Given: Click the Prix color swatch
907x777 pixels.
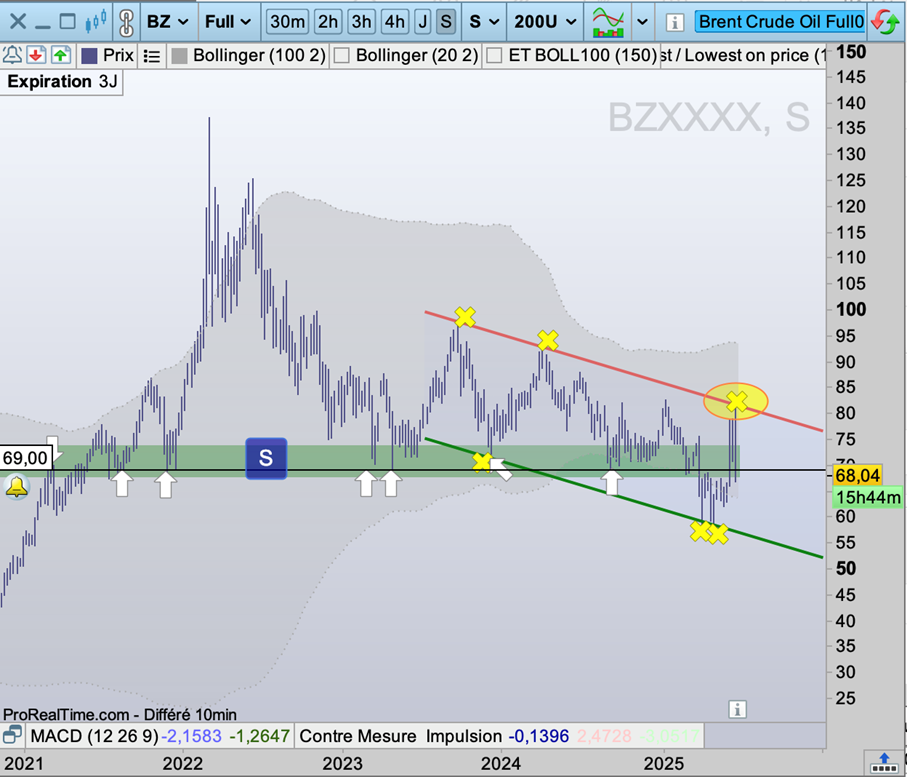Looking at the screenshot, I should point(89,56).
